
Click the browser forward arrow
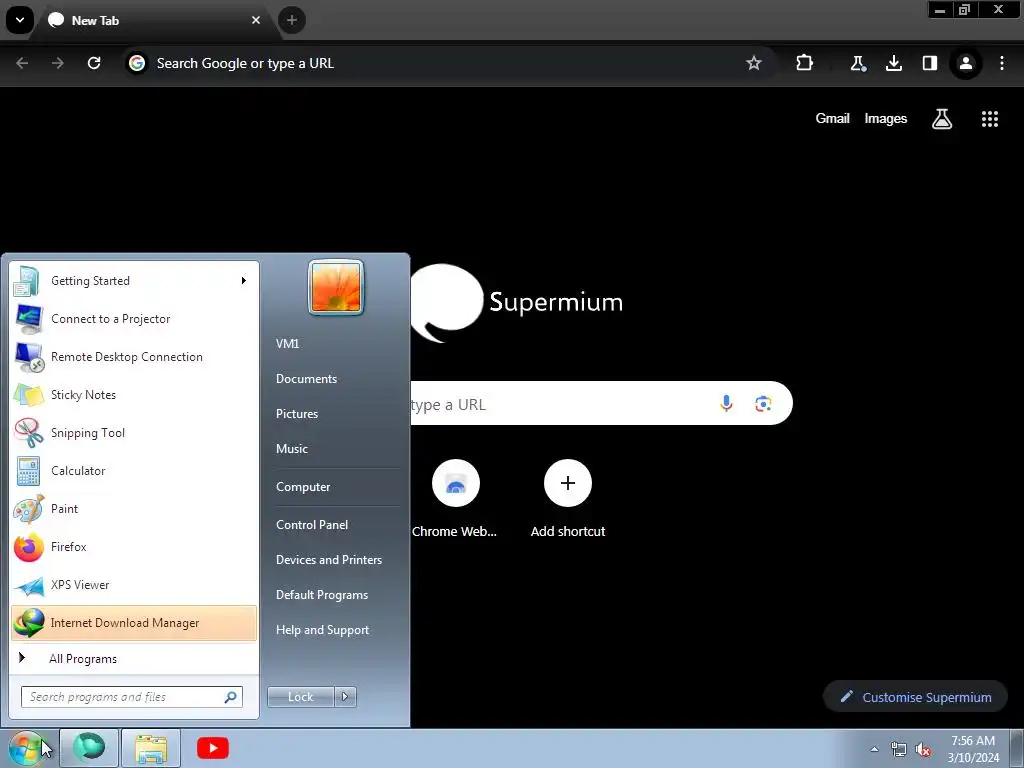(57, 63)
